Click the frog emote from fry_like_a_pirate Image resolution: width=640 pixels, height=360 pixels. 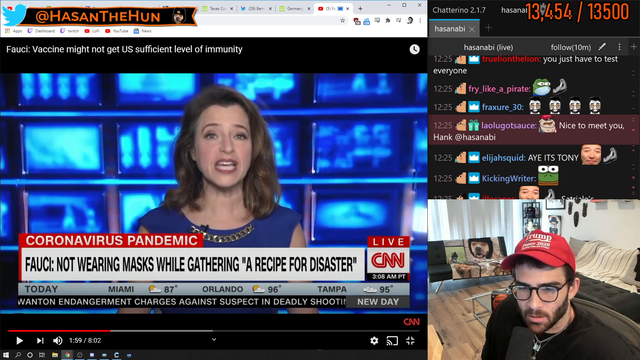(x=542, y=87)
